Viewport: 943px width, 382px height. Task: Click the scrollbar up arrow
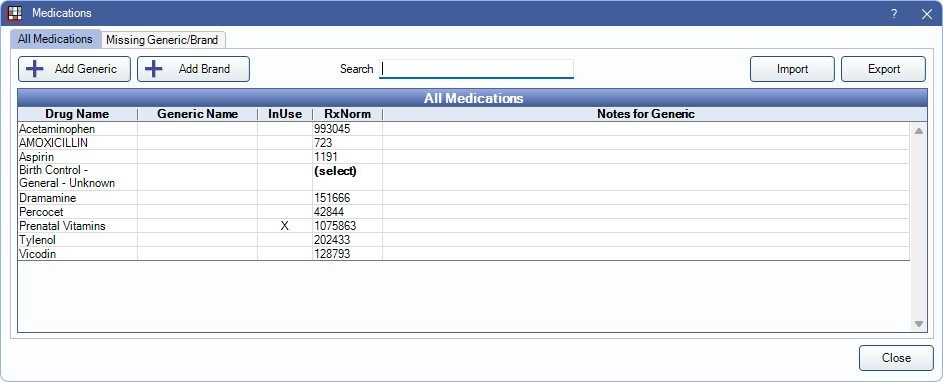click(918, 131)
